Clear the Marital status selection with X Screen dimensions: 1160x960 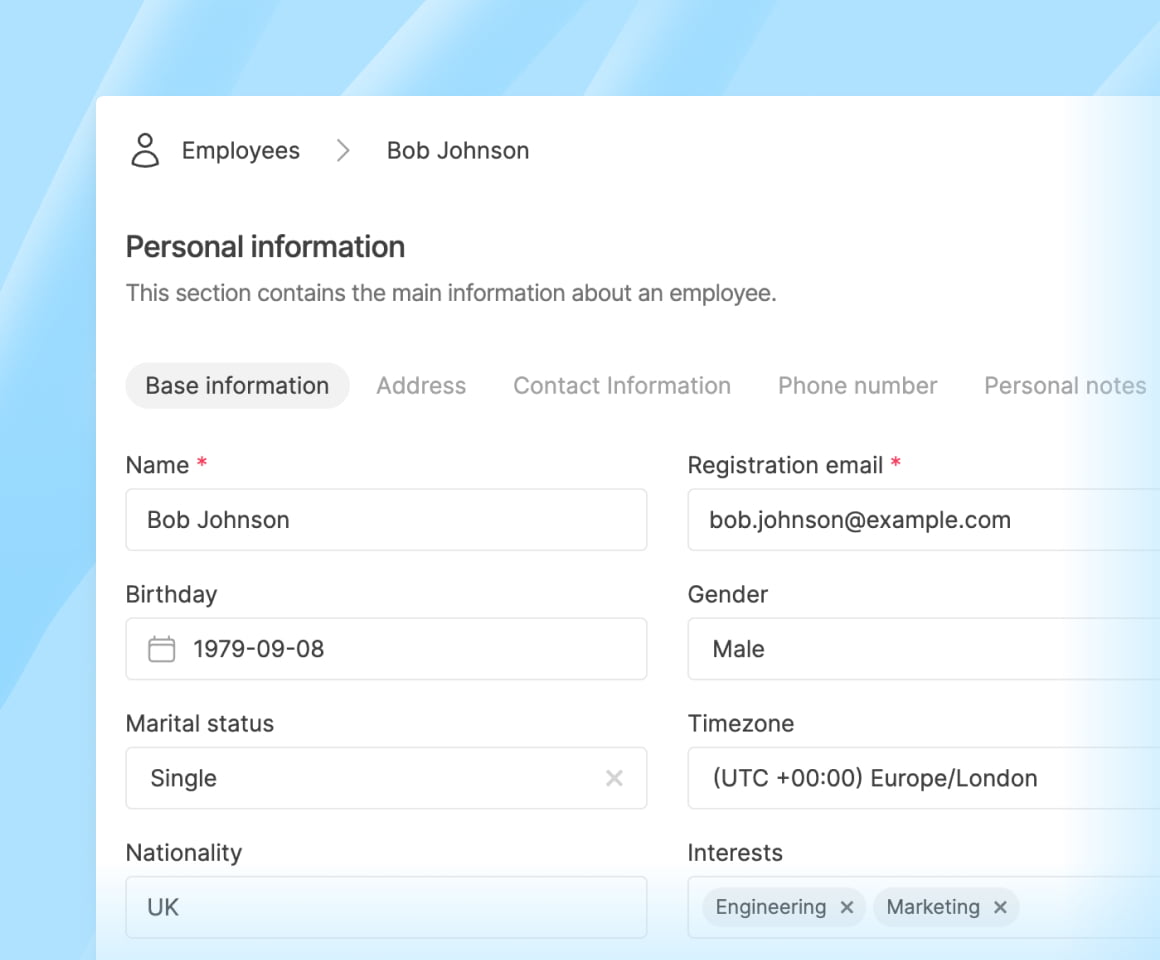click(x=614, y=778)
